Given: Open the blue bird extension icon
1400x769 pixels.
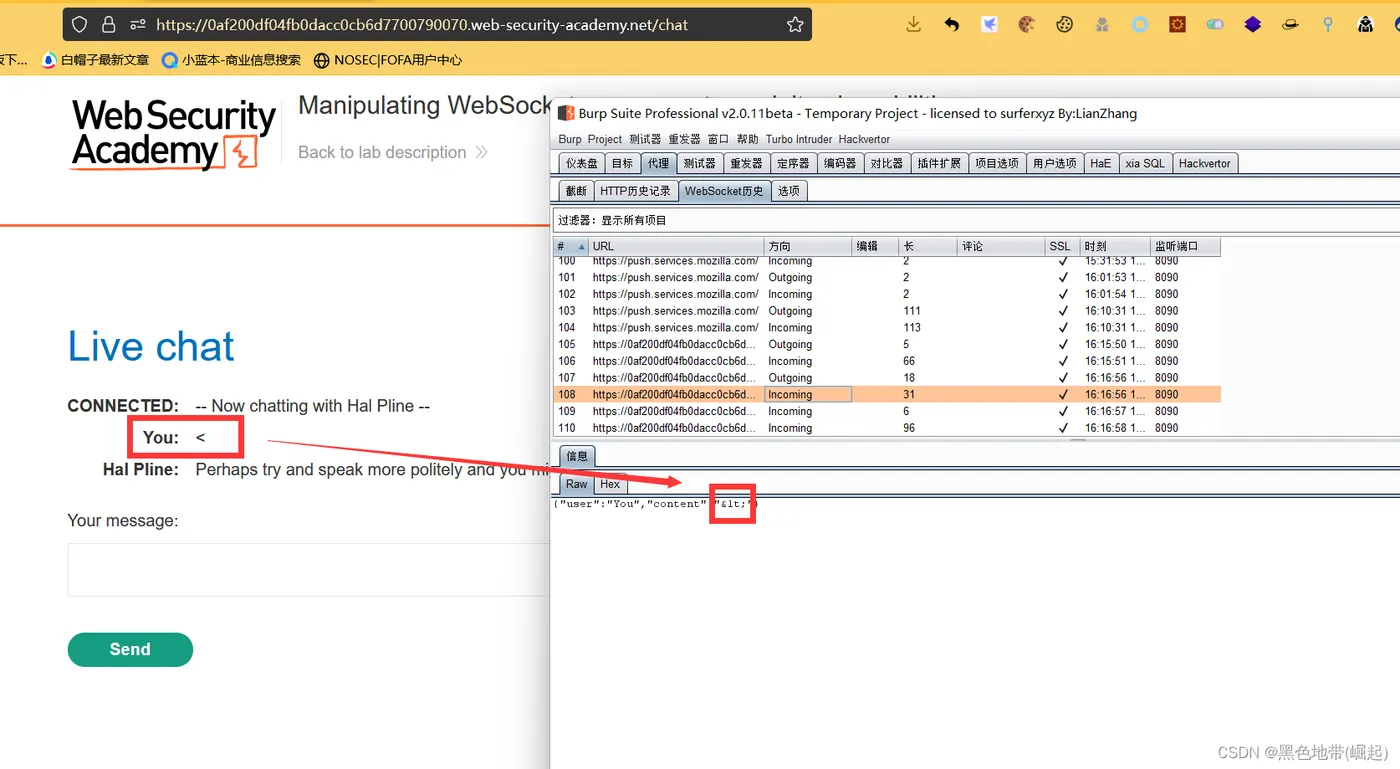Looking at the screenshot, I should (989, 25).
